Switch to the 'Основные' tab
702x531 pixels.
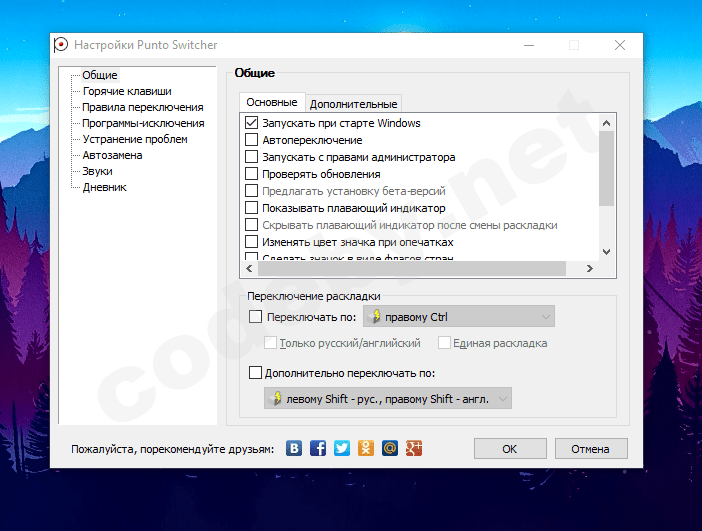tap(272, 103)
